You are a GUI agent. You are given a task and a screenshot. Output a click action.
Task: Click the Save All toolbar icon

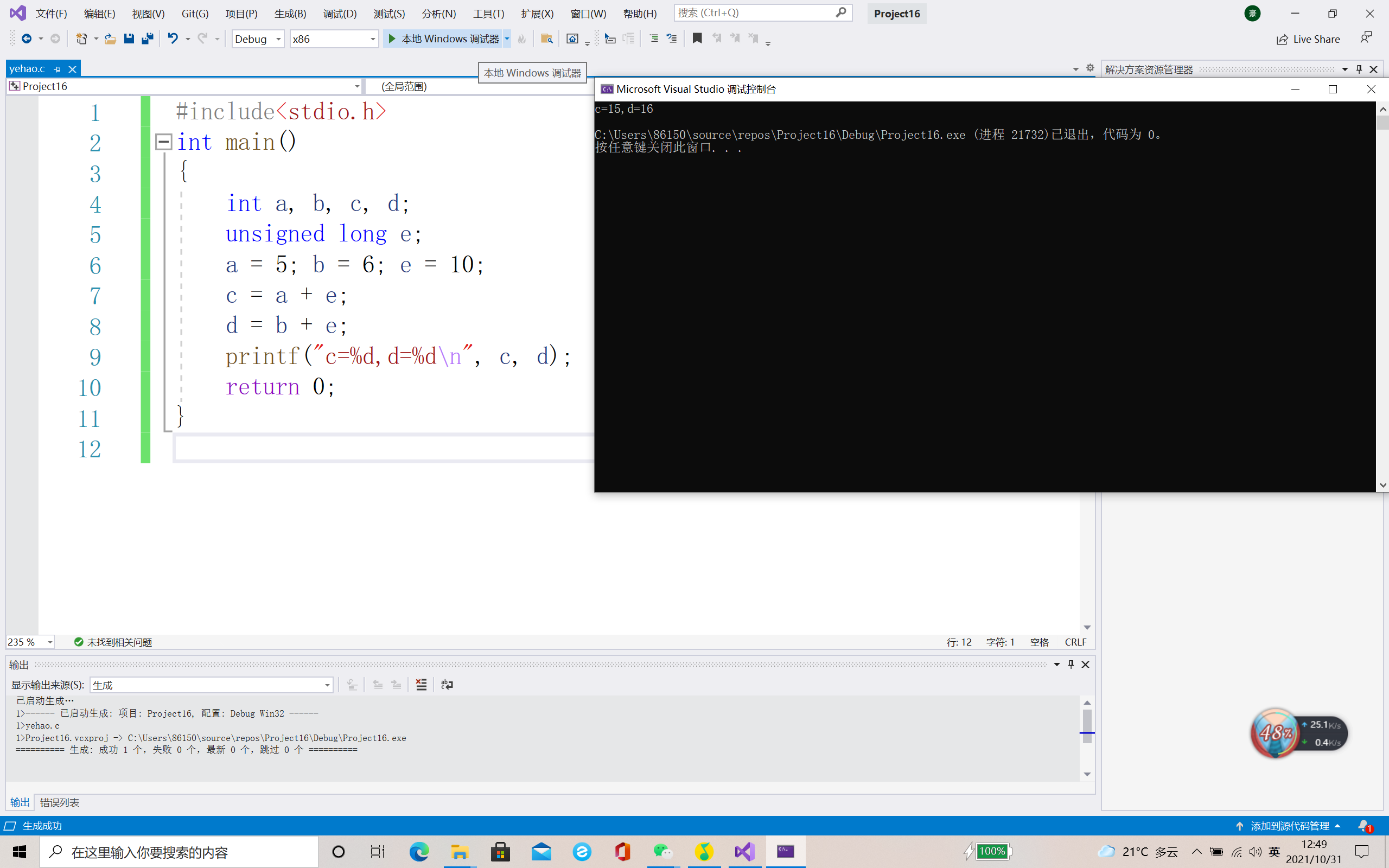tap(148, 39)
